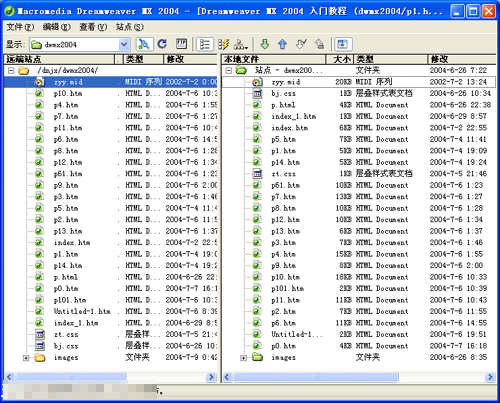Viewport: 500px width, 403px height.
Task: Select the remote /dnjx/dwmx2004/ folder icon
Action: [23, 71]
